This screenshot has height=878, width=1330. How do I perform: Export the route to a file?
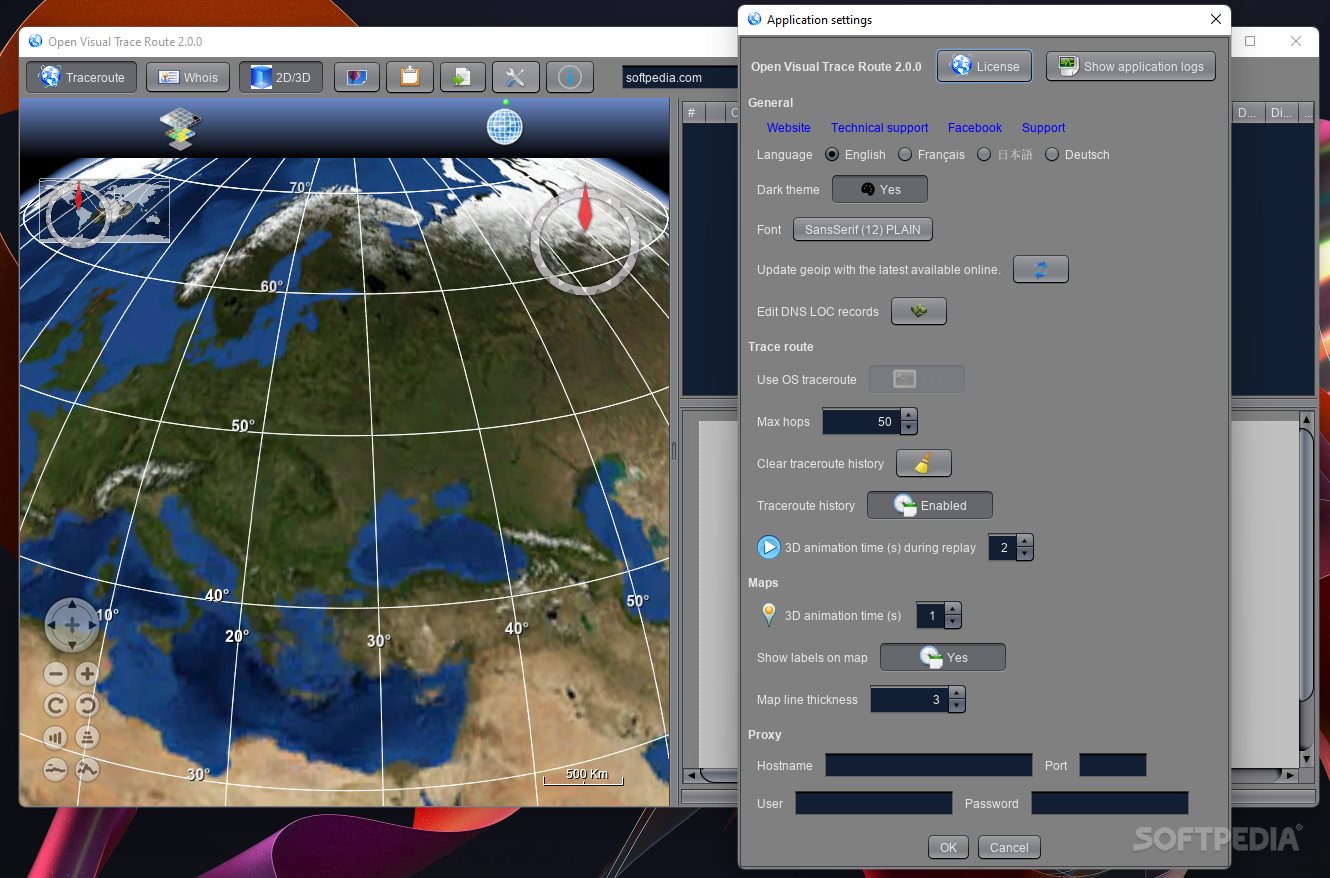coord(462,77)
